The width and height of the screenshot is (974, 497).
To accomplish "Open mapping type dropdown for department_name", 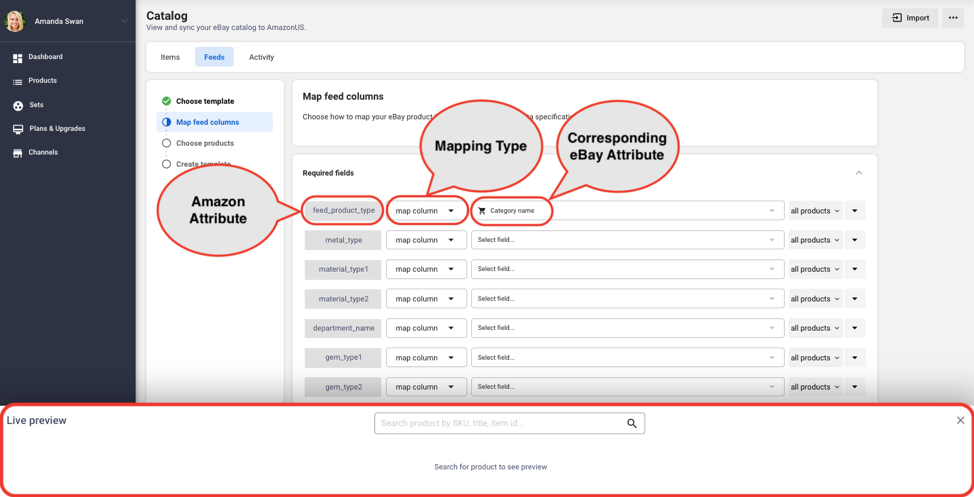I will pos(426,328).
